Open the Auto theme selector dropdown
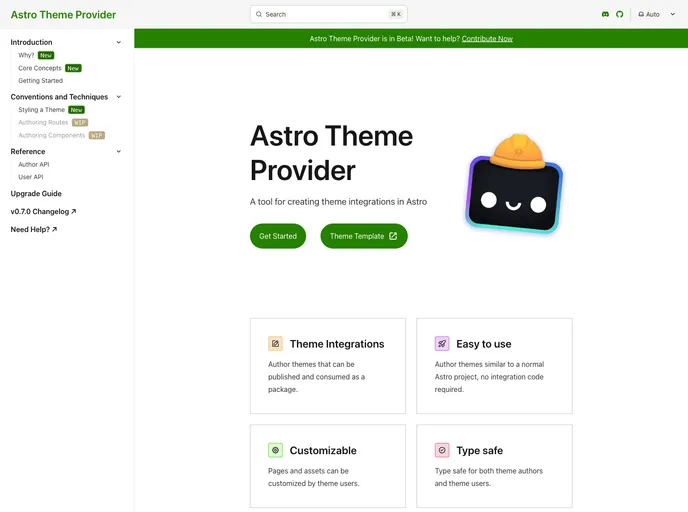The height and width of the screenshot is (512, 688). point(656,14)
